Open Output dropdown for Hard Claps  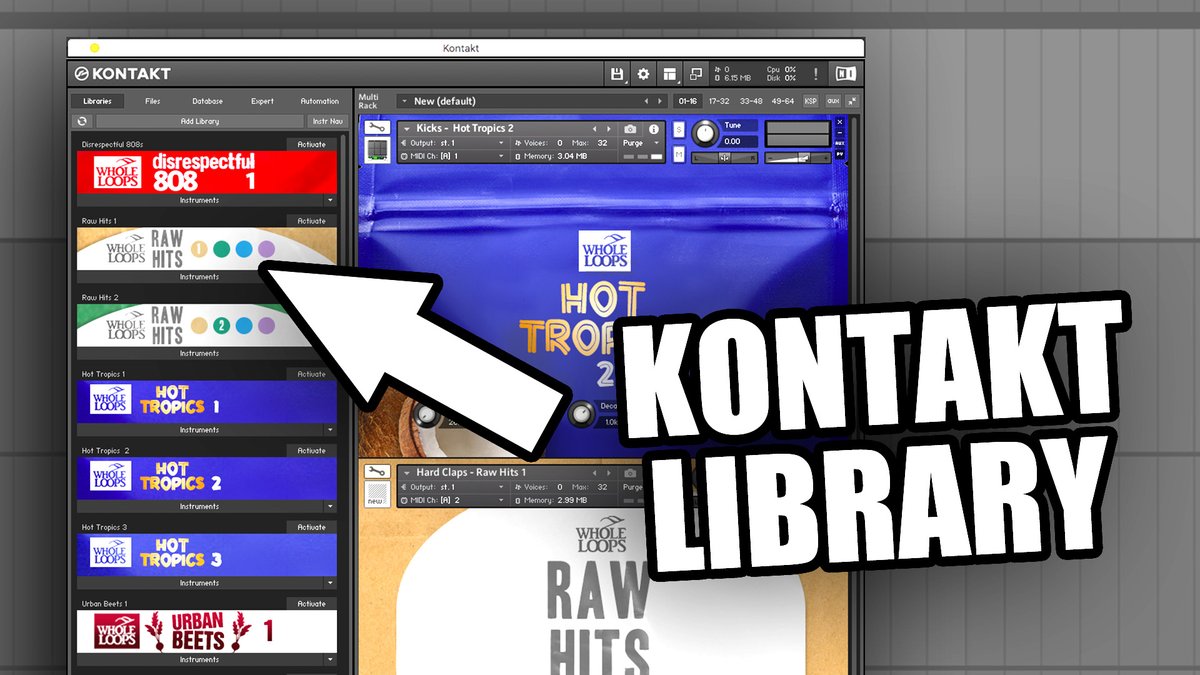(x=452, y=487)
